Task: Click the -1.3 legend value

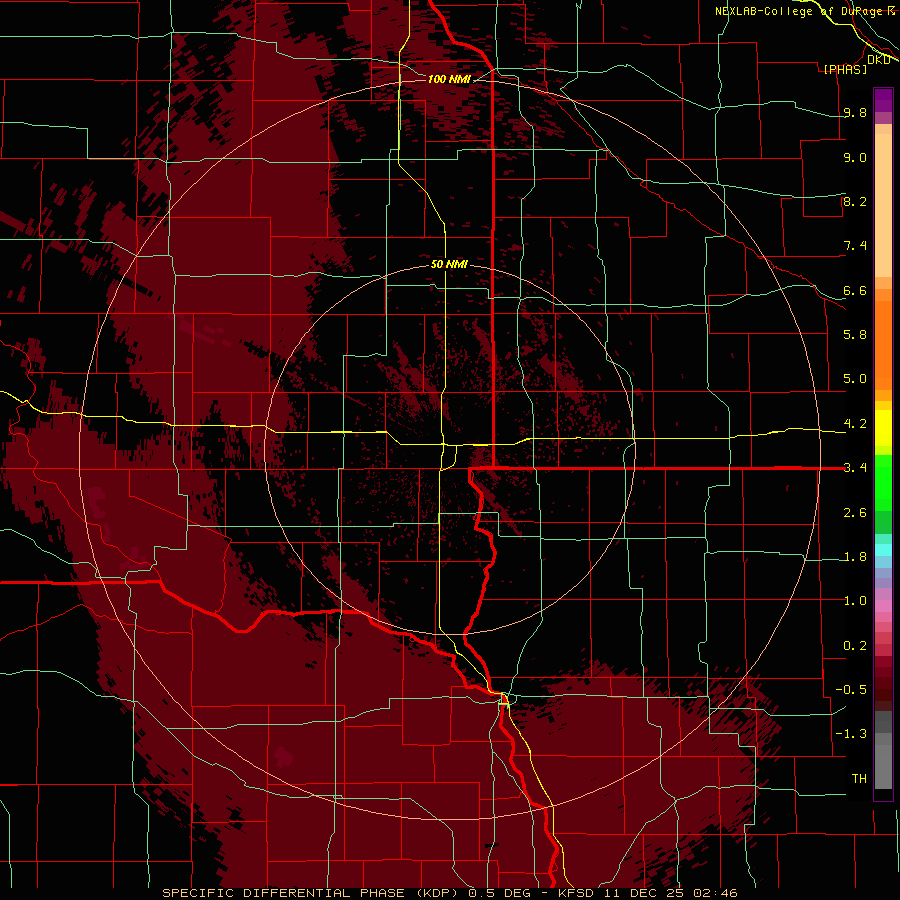Action: click(851, 734)
